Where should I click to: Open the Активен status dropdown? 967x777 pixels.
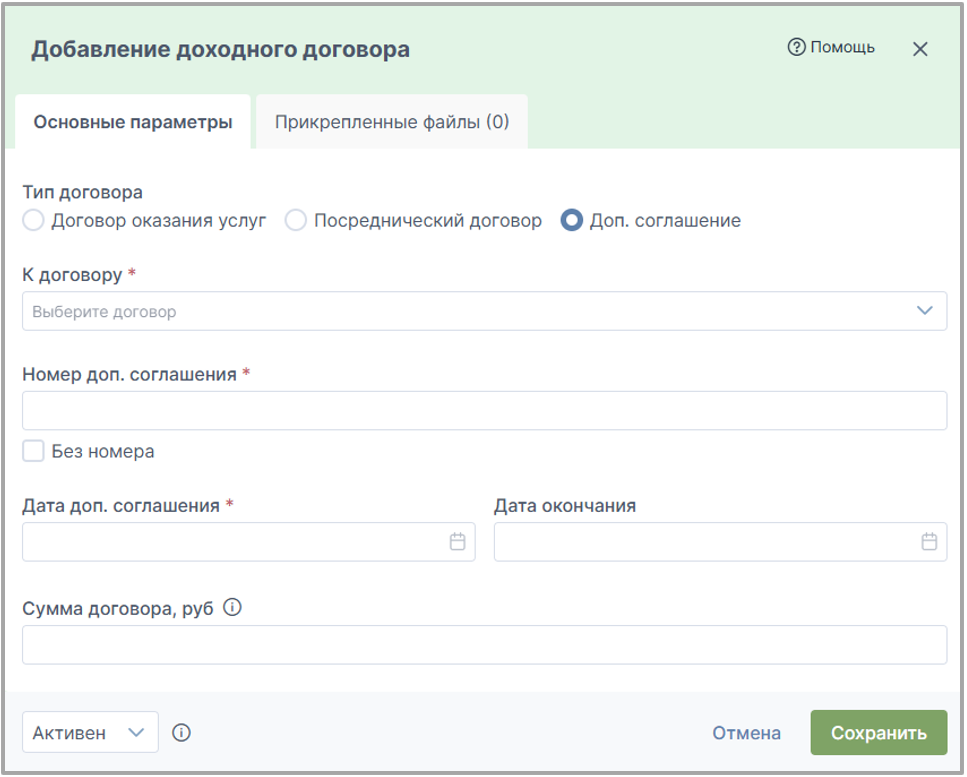(x=90, y=732)
